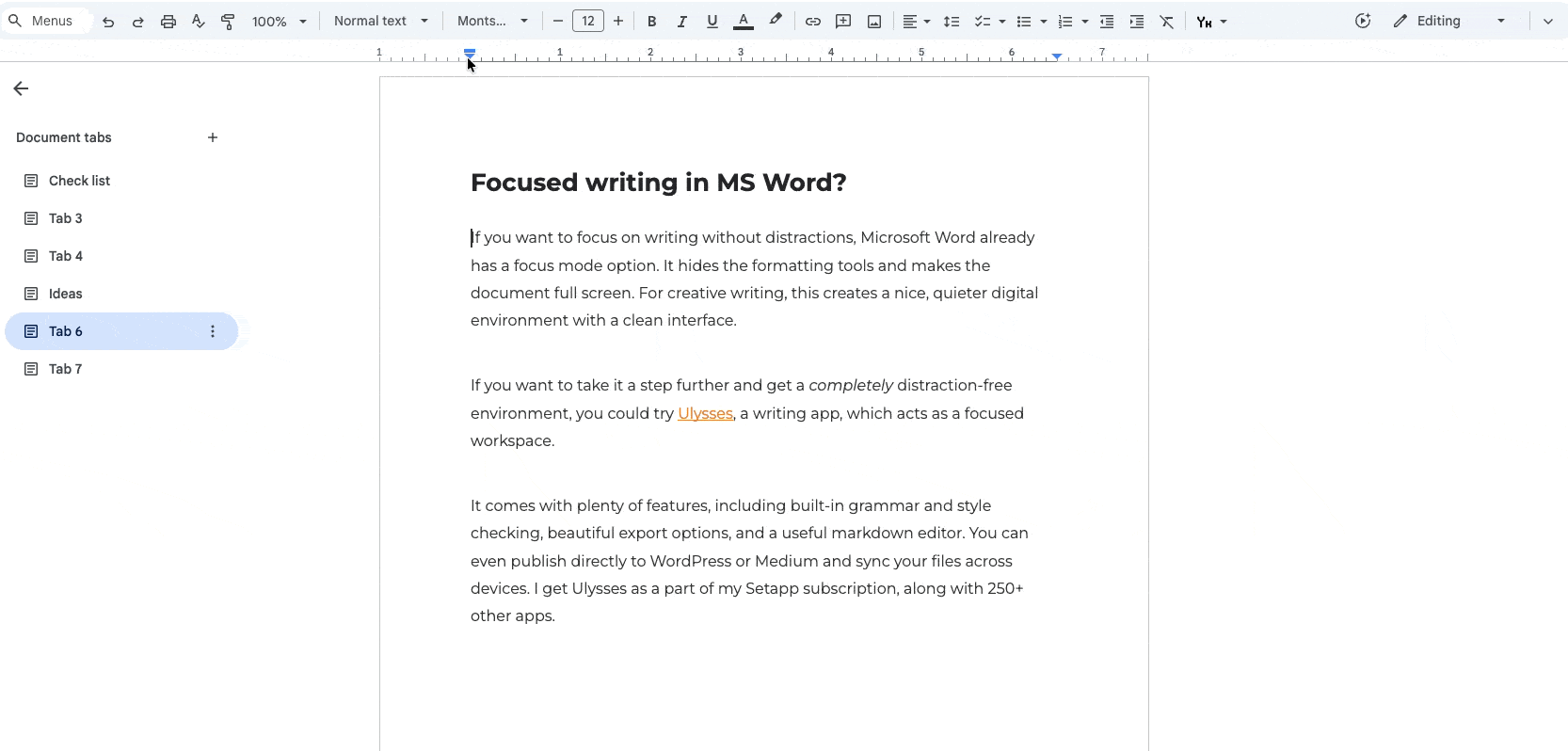Open line and paragraph spacing
The width and height of the screenshot is (1568, 751).
(x=952, y=21)
